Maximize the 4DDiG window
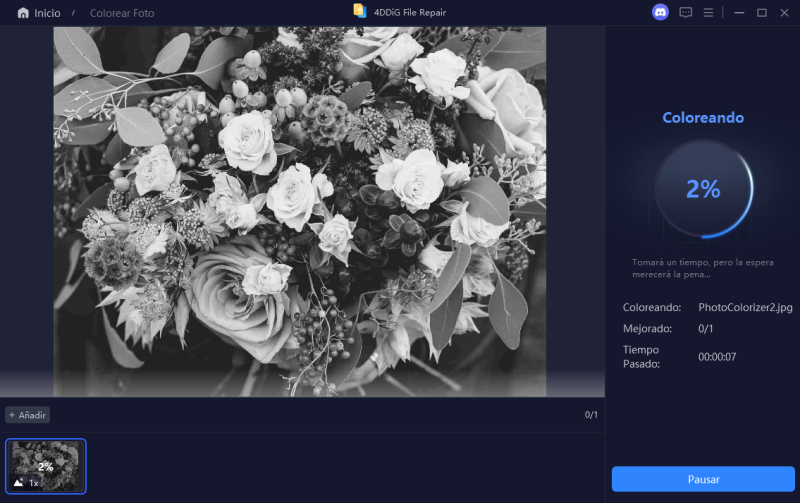 pos(761,13)
